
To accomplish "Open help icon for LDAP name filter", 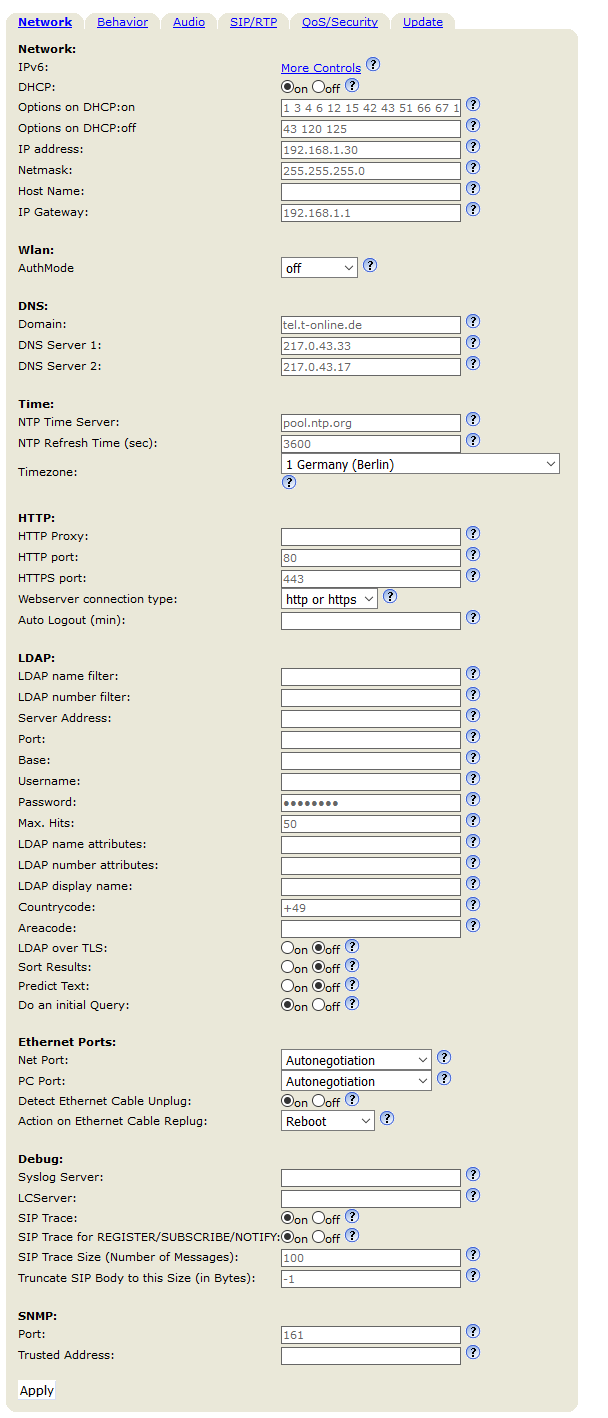I will pos(473,673).
